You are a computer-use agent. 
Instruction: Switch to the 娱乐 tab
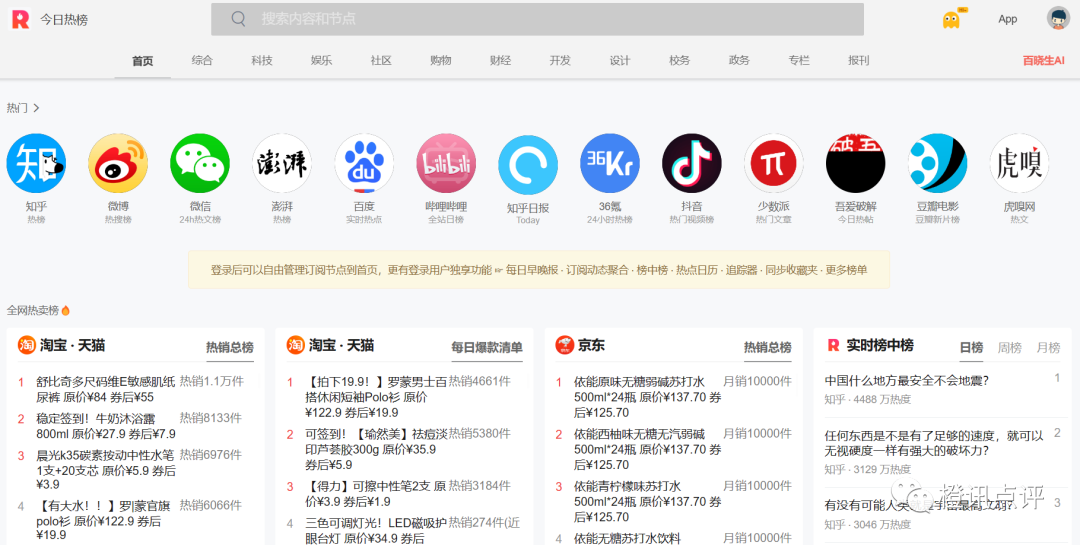pyautogui.click(x=321, y=61)
